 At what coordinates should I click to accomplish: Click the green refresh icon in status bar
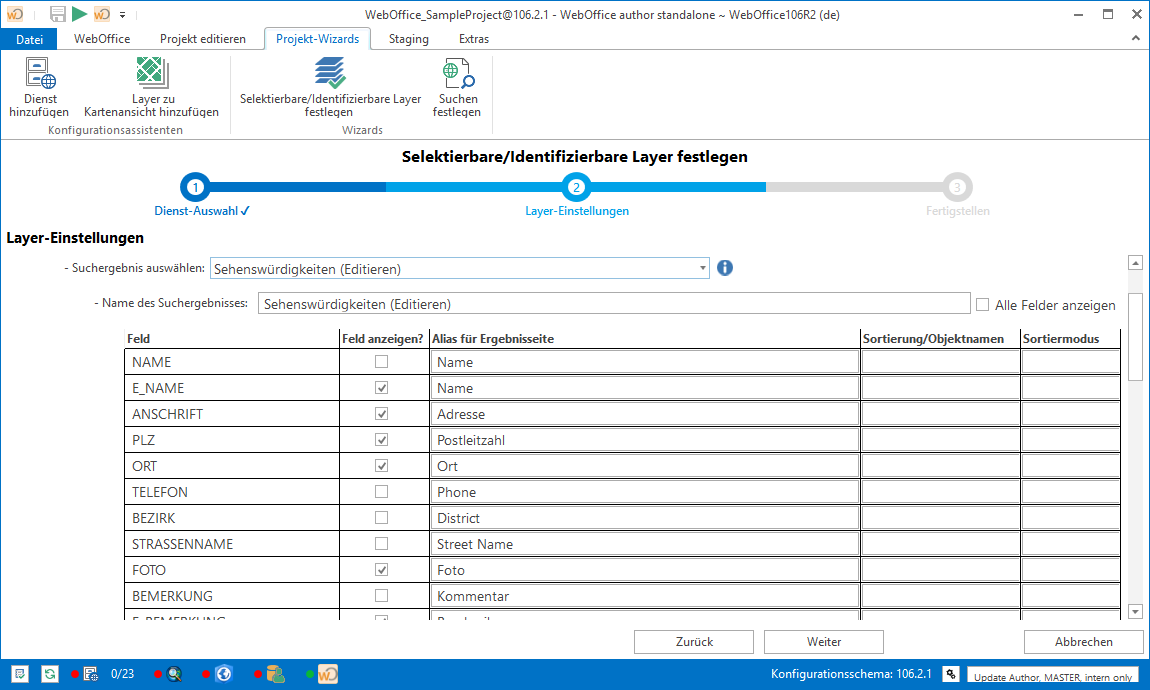49,674
